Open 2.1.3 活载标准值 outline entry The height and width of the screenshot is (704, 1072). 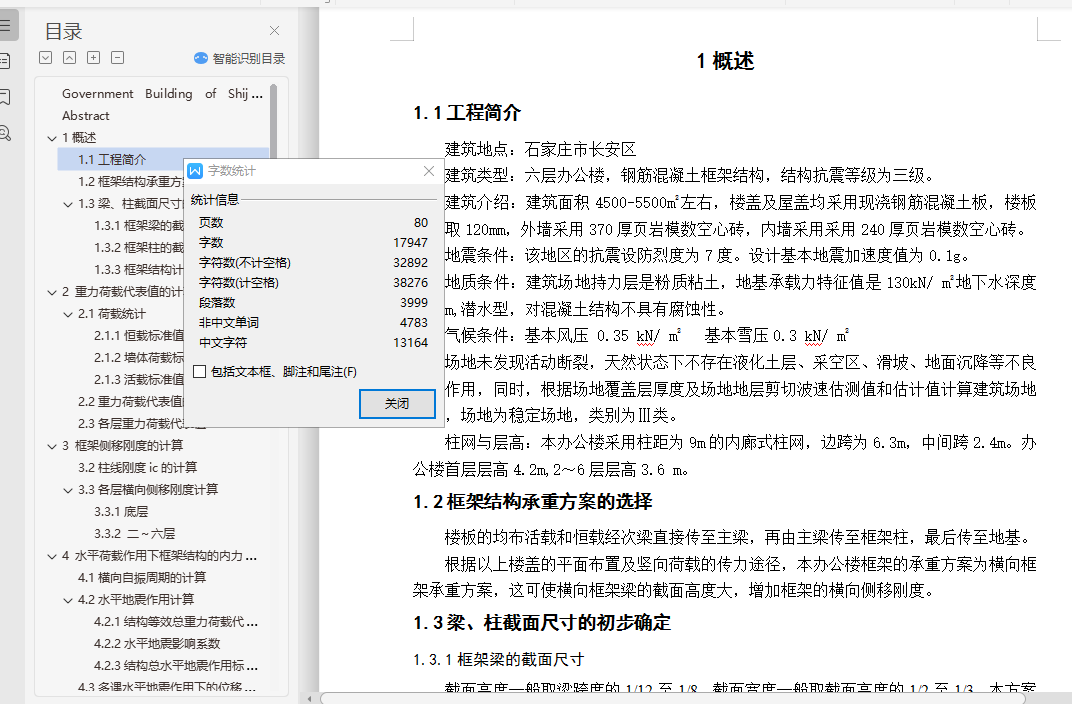[139, 379]
